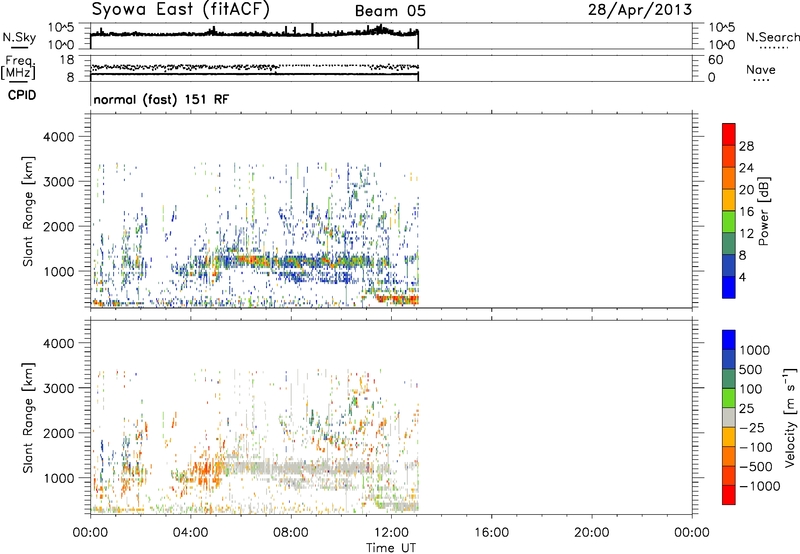Click the '16:00' time axis label
Viewport: 800px width, 554px height.
tap(491, 533)
